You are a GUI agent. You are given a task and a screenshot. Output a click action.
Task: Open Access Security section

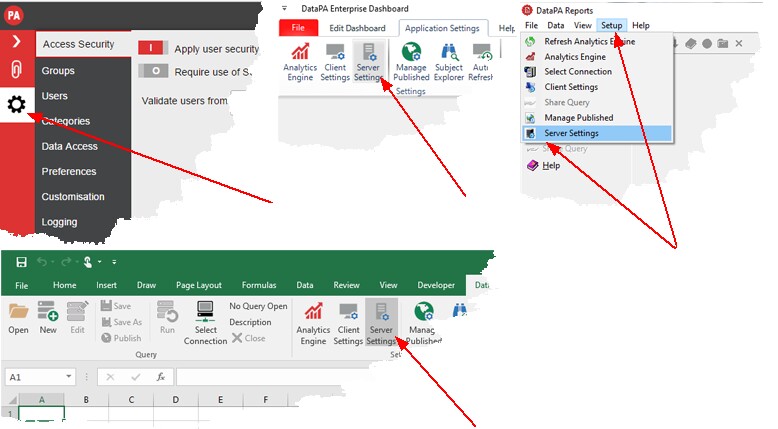(78, 44)
